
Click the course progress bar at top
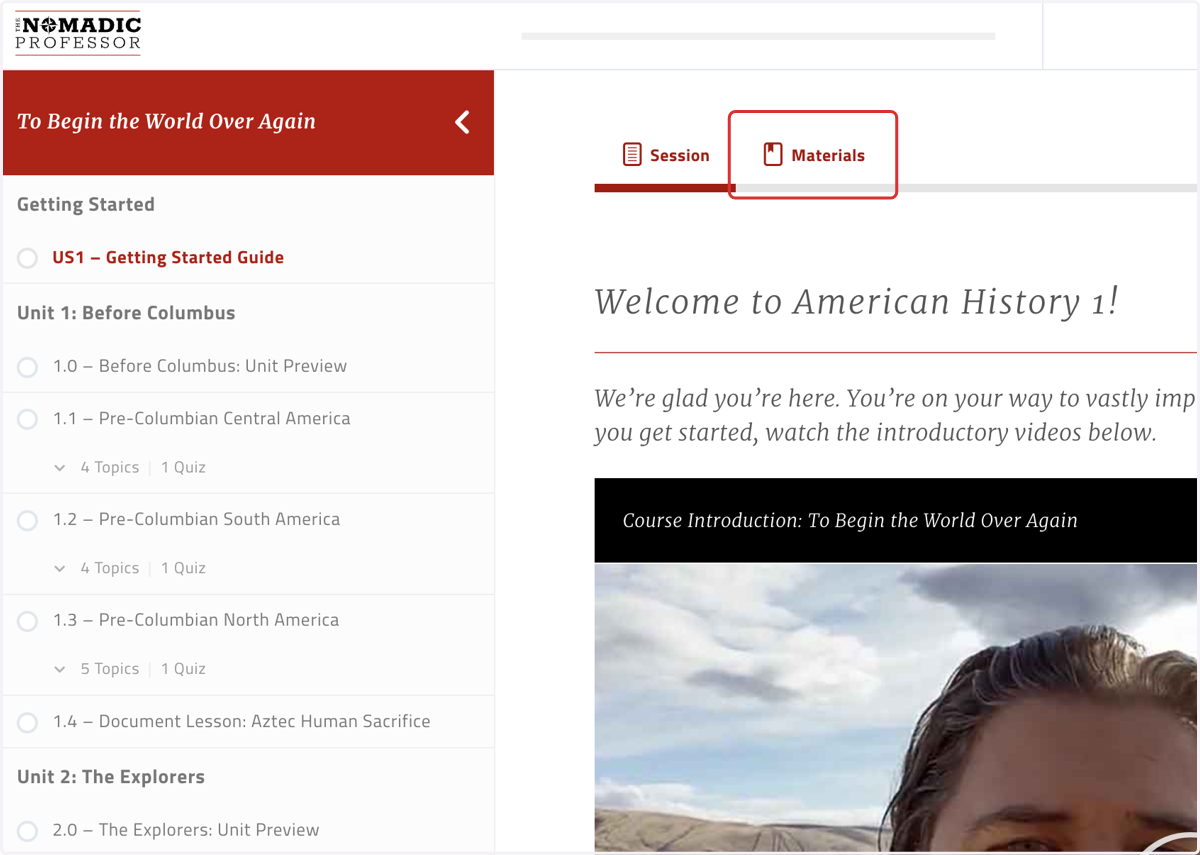pos(758,36)
